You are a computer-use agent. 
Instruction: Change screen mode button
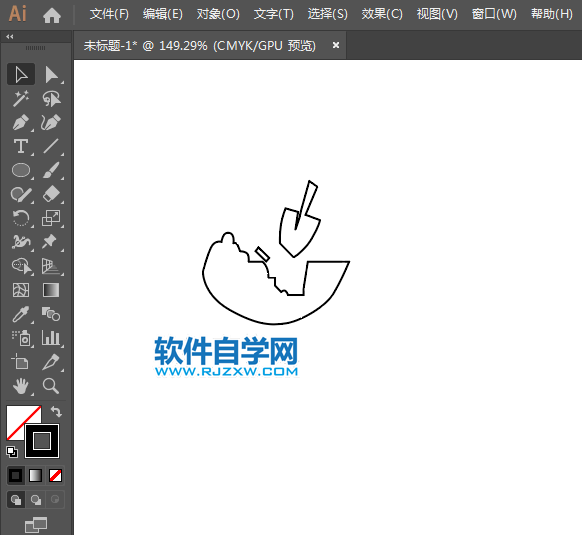coord(36,525)
